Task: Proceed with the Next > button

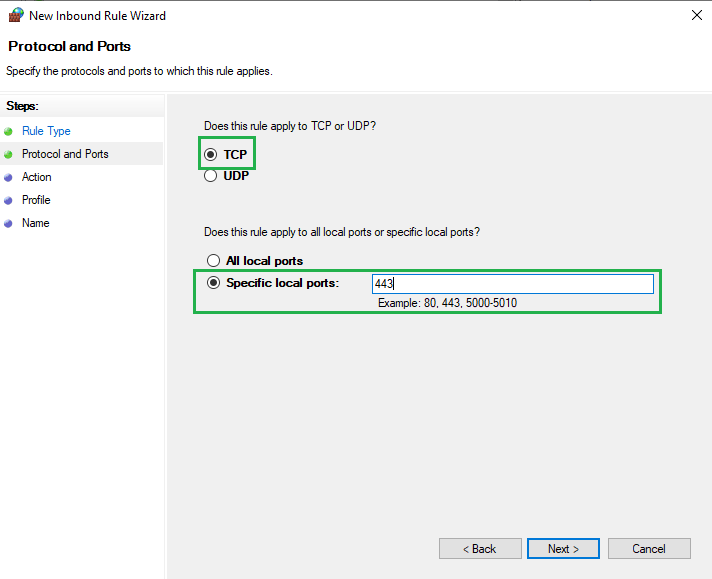Action: tap(563, 549)
